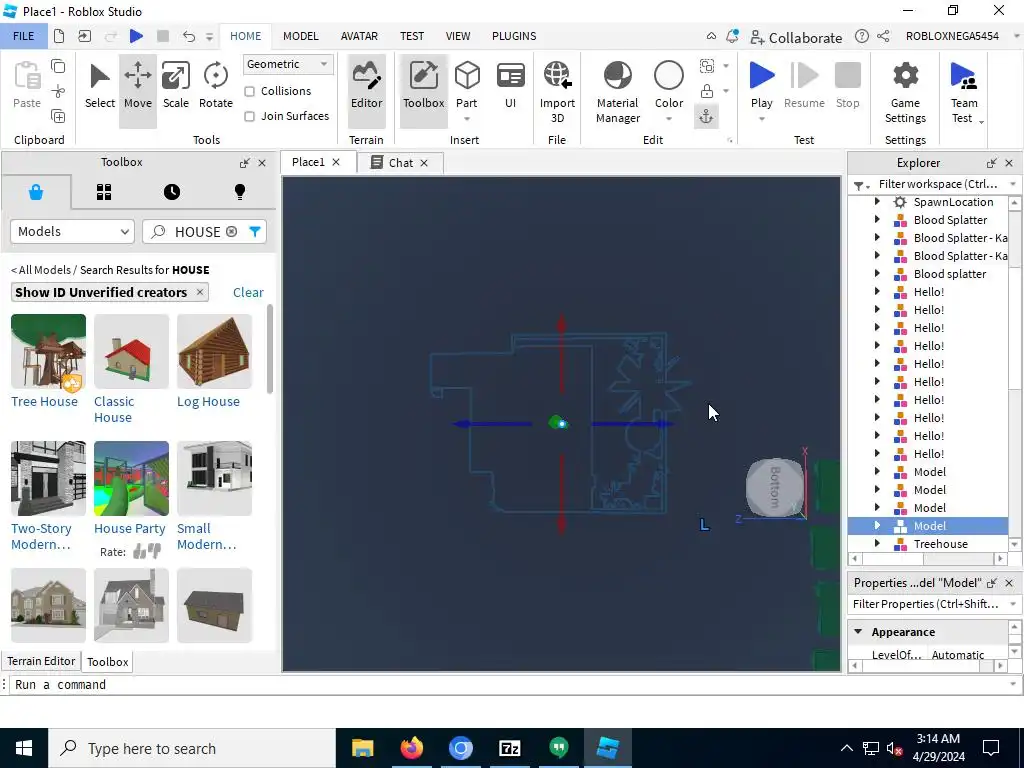Switch to the VIEW ribbon tab
1024x768 pixels.
point(458,36)
